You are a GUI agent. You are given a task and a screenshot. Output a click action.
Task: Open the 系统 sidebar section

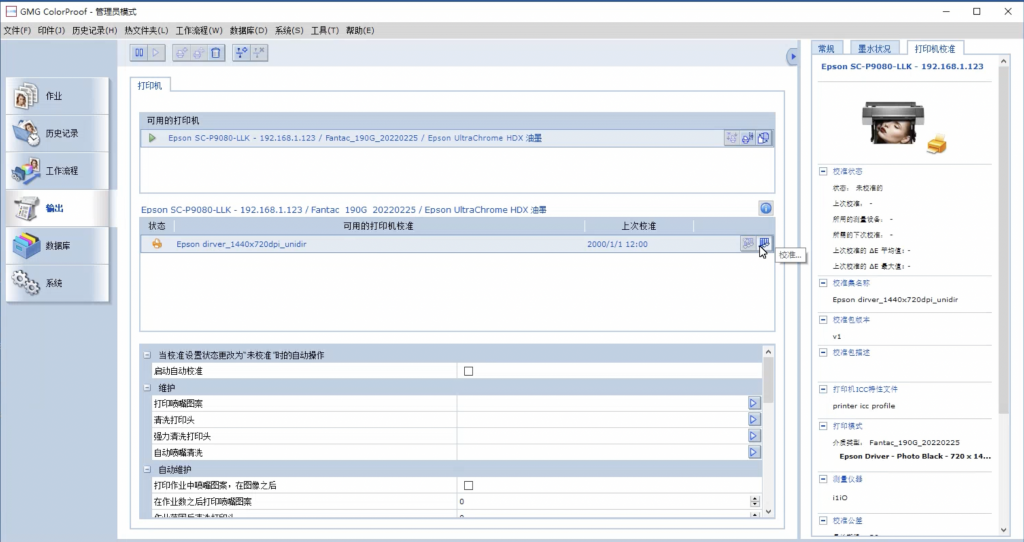[57, 283]
